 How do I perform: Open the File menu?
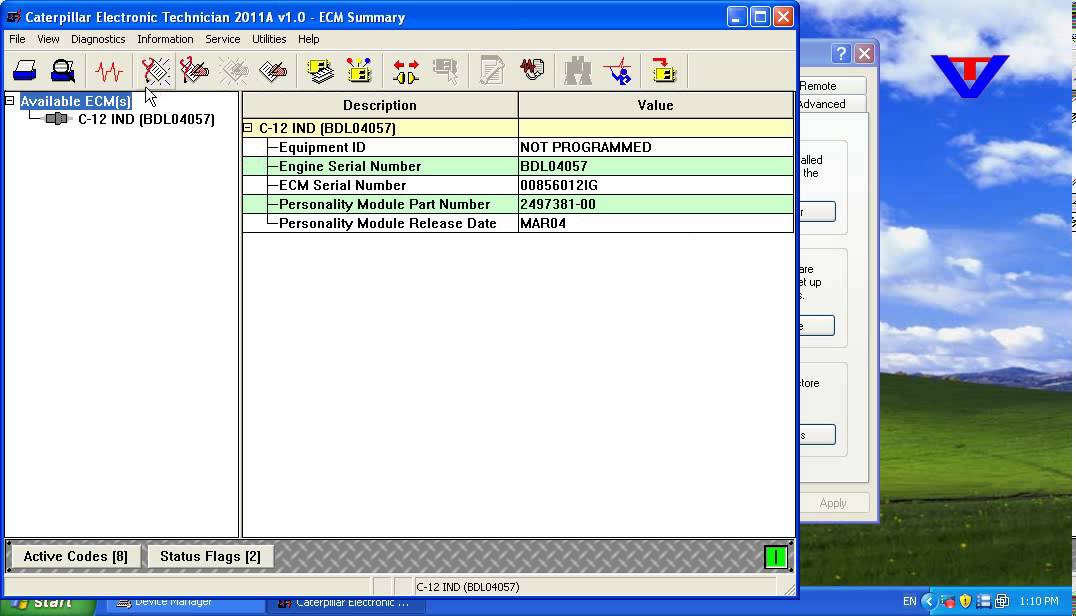pyautogui.click(x=17, y=39)
